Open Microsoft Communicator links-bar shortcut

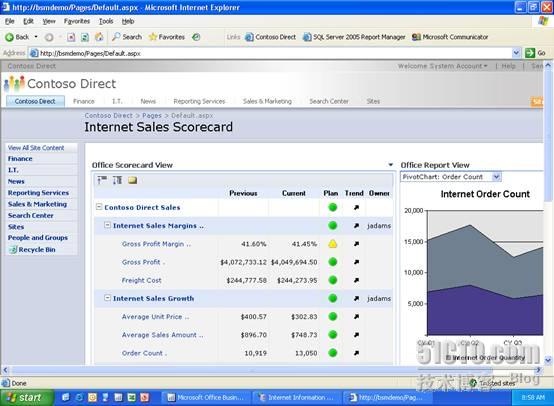(450, 37)
